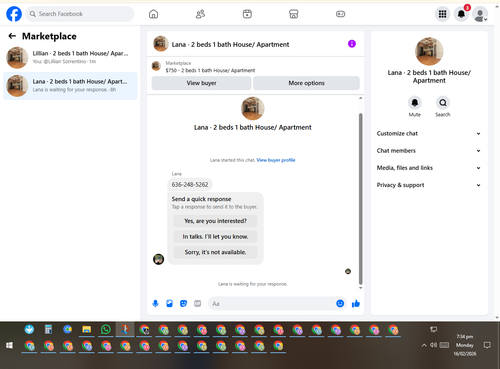Mute the chat with bell icon
The height and width of the screenshot is (369, 500).
click(x=415, y=103)
